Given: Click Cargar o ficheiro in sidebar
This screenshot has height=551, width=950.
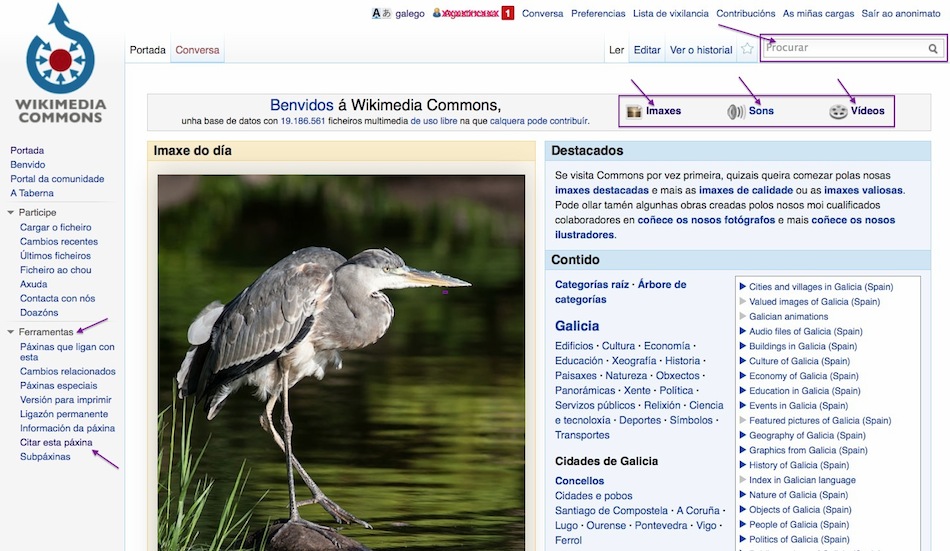Looking at the screenshot, I should click(x=56, y=227).
